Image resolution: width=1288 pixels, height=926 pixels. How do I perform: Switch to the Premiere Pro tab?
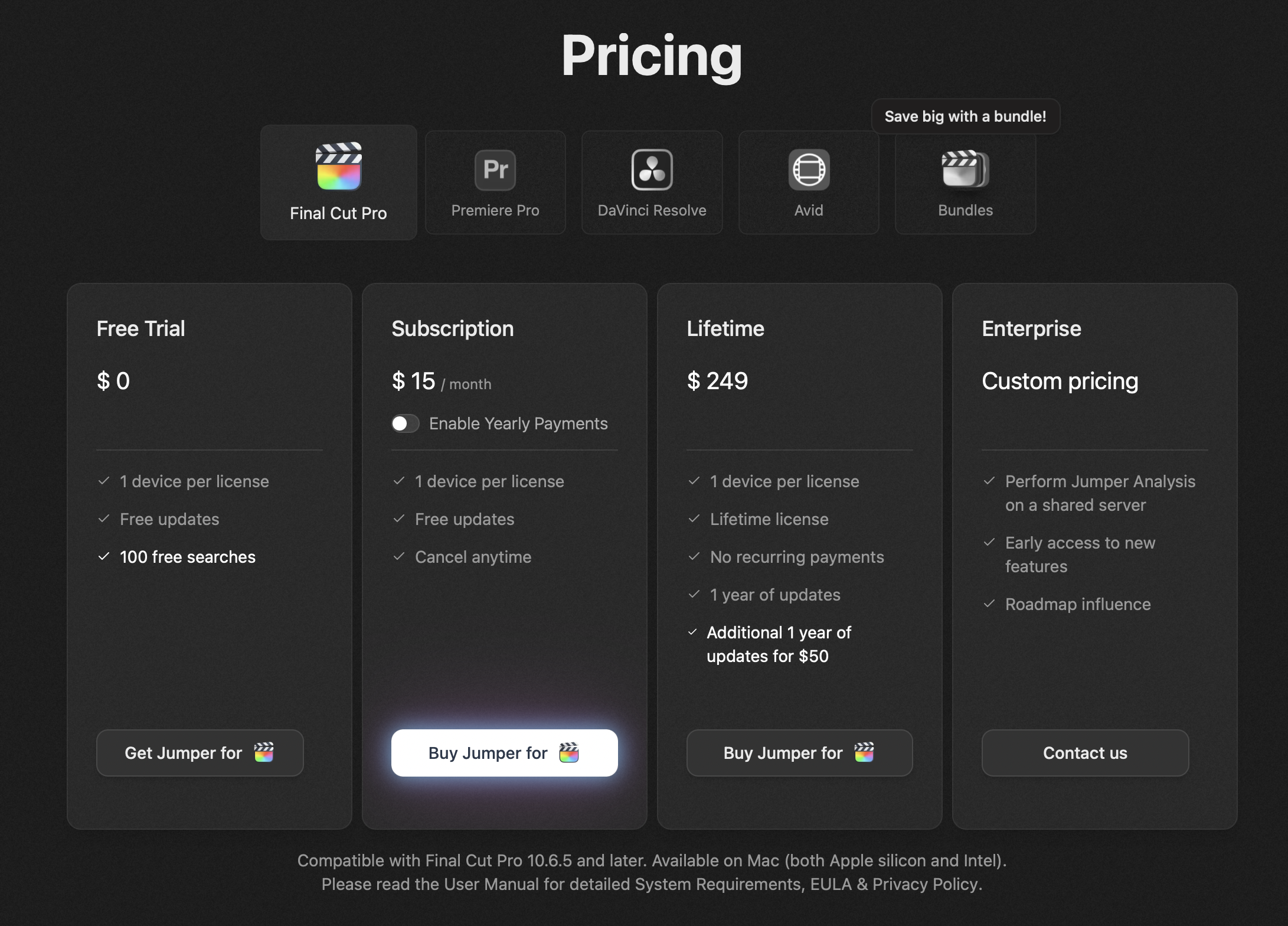(x=495, y=182)
